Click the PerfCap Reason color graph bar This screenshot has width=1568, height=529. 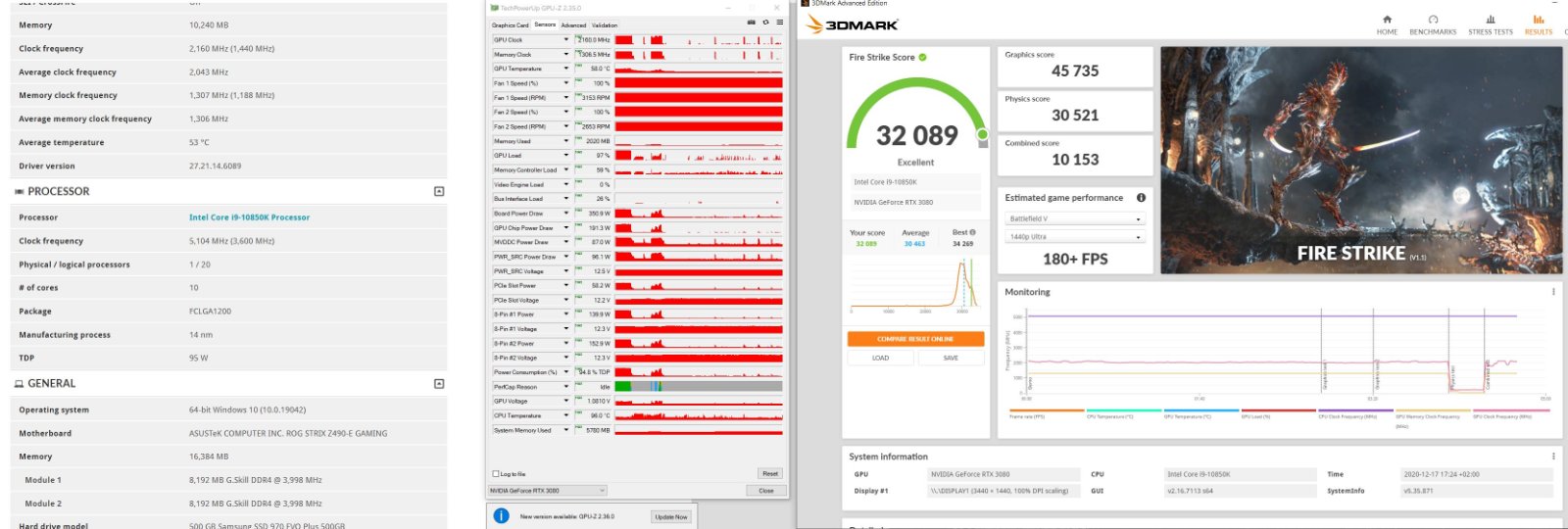point(699,387)
